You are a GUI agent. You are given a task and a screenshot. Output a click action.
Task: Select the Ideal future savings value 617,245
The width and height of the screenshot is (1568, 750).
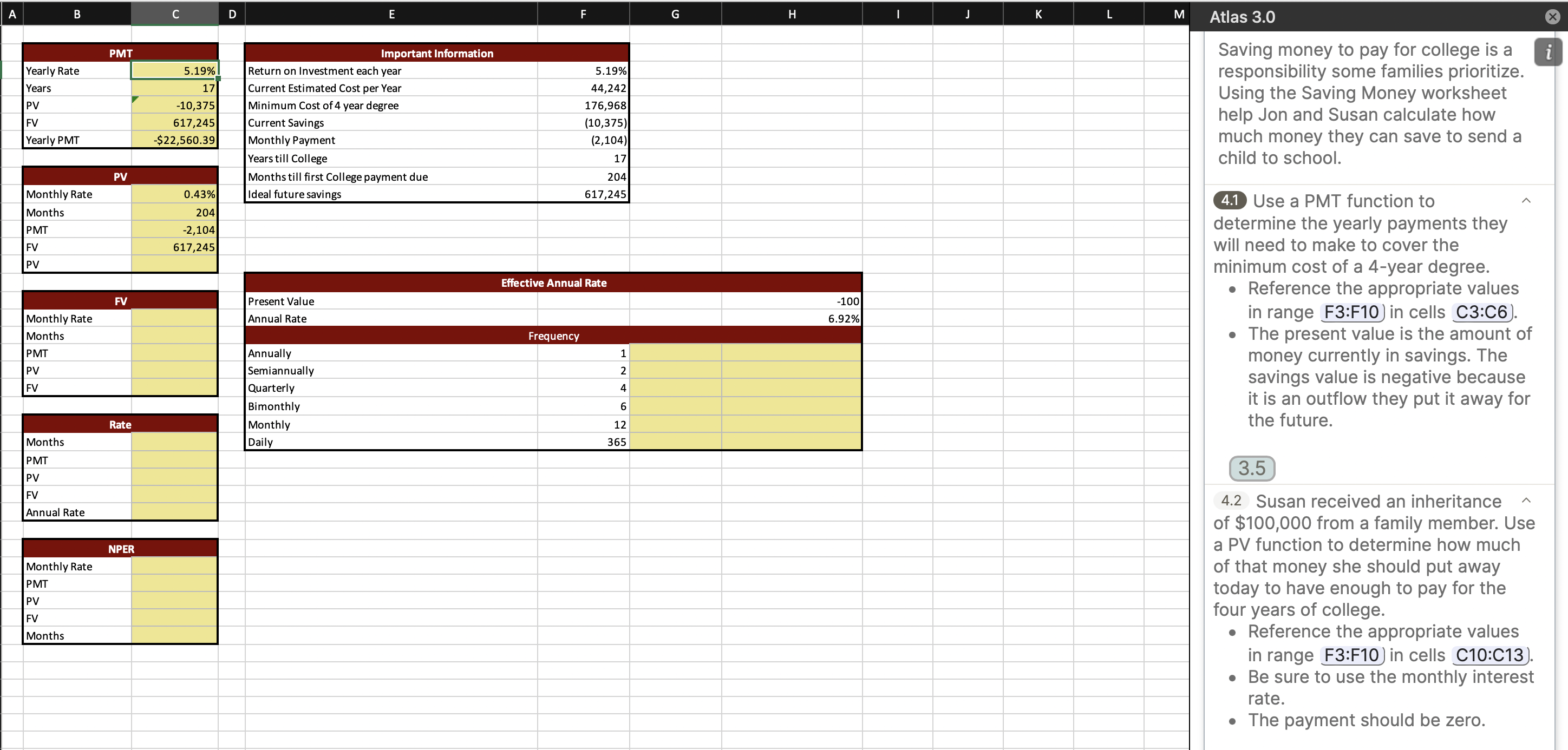(x=583, y=194)
